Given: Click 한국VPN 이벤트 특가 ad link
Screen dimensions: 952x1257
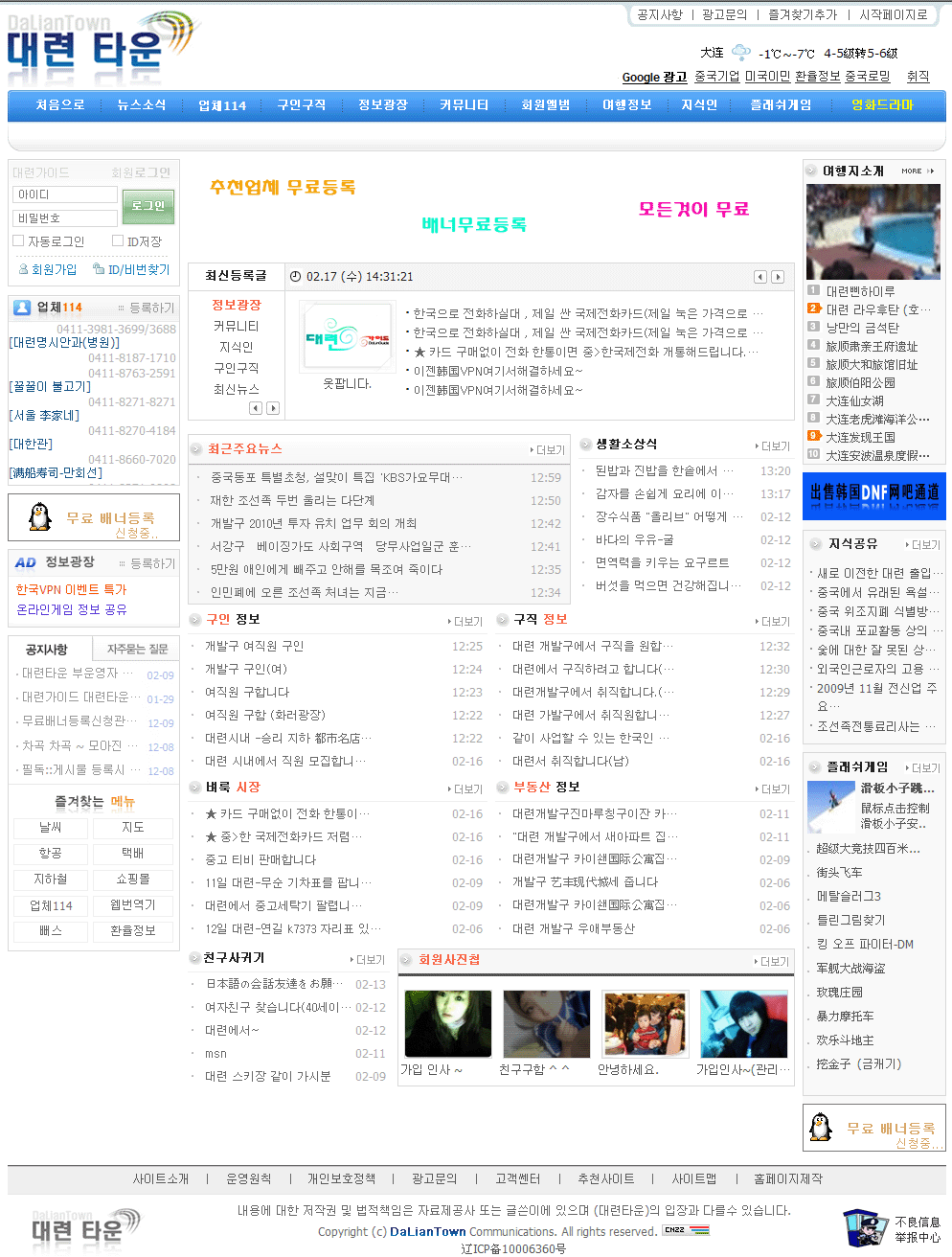Looking at the screenshot, I should (71, 589).
